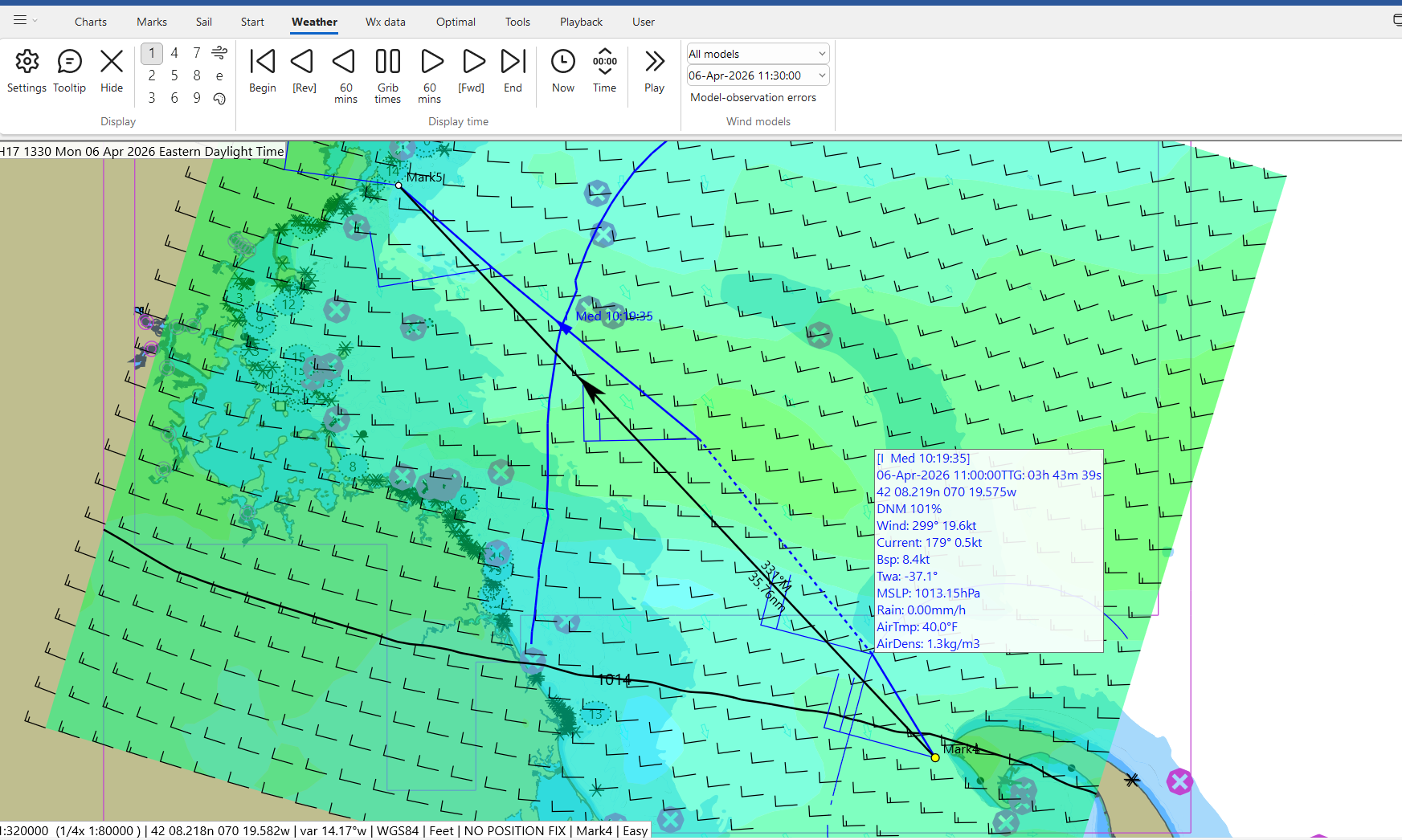This screenshot has width=1402, height=840.
Task: Click the Med 10:19:35 route label
Action: (x=614, y=316)
